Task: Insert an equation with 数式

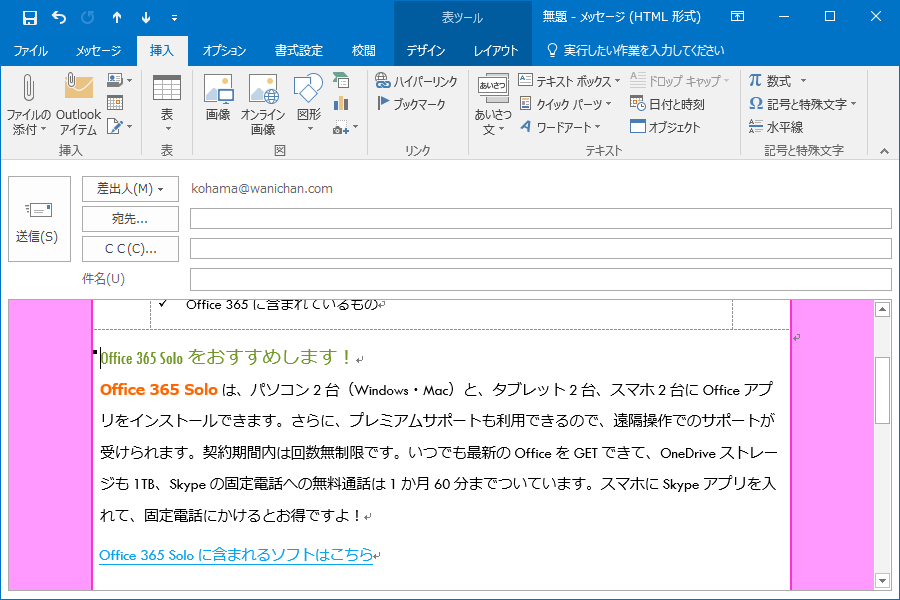Action: 777,81
